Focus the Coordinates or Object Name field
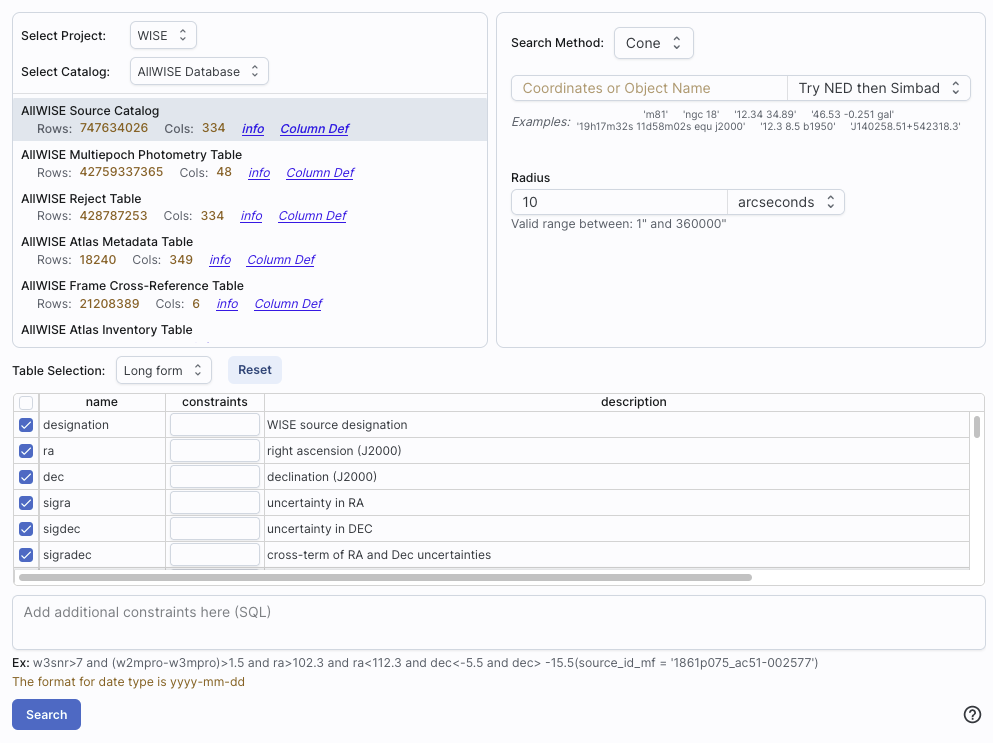This screenshot has width=993, height=743. click(x=649, y=88)
